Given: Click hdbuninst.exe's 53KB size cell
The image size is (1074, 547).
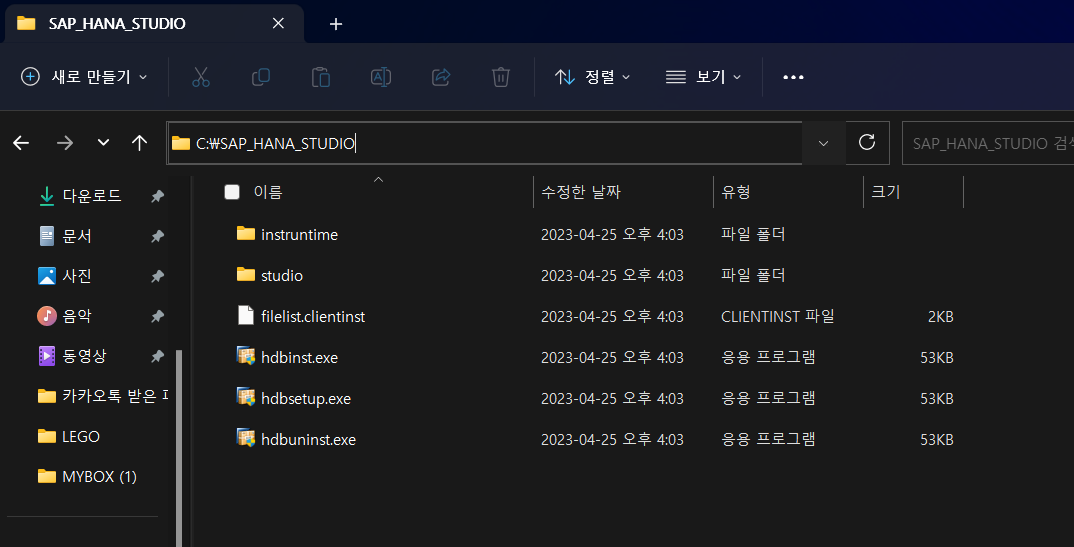Looking at the screenshot, I should pos(936,439).
